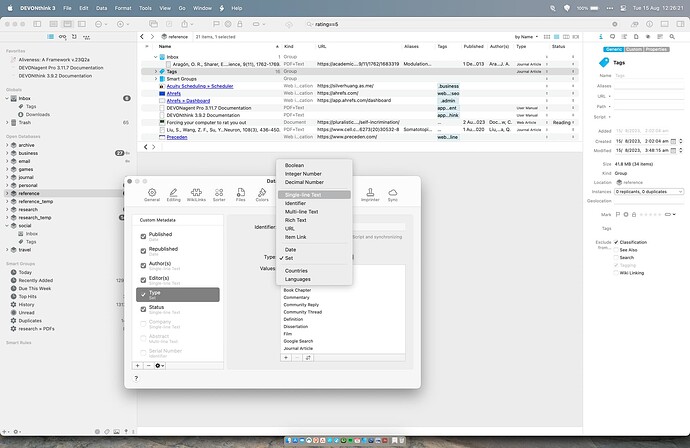Image resolution: width=690 pixels, height=448 pixels.
Task: Click the flag icon in Mark row
Action: pyautogui.click(x=617, y=214)
